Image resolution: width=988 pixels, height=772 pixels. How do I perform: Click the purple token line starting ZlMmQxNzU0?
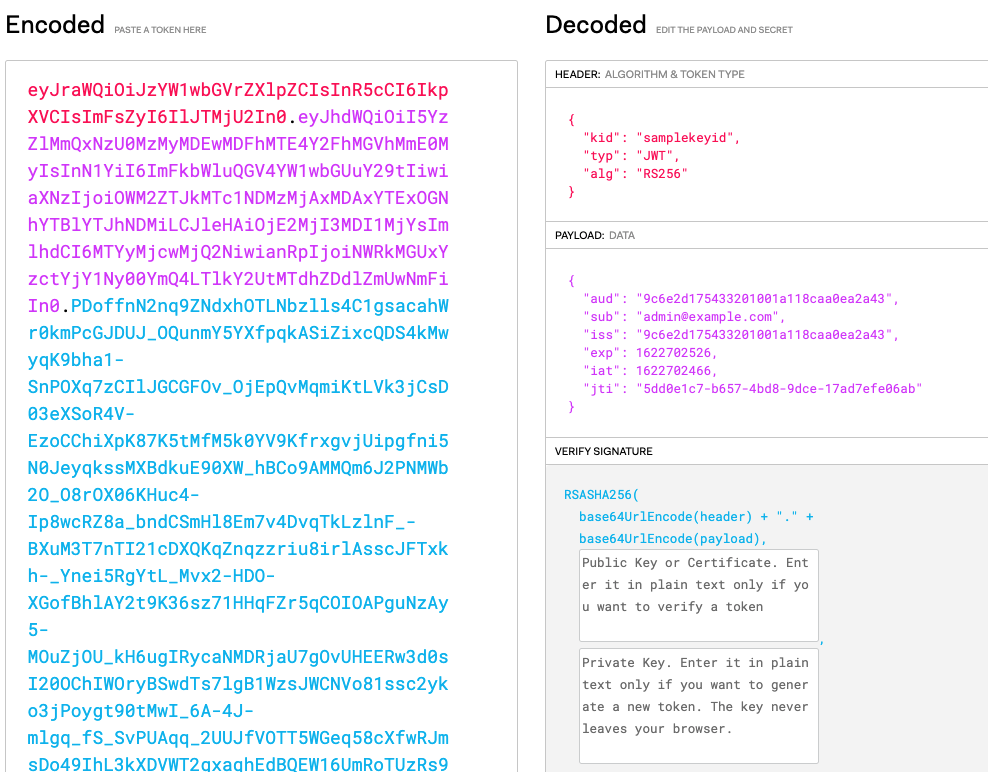[x=238, y=144]
